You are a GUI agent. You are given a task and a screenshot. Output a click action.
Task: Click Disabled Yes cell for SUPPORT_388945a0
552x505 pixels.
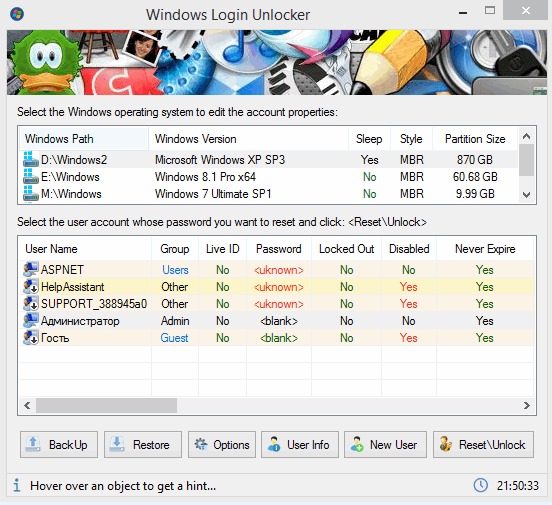[x=408, y=304]
